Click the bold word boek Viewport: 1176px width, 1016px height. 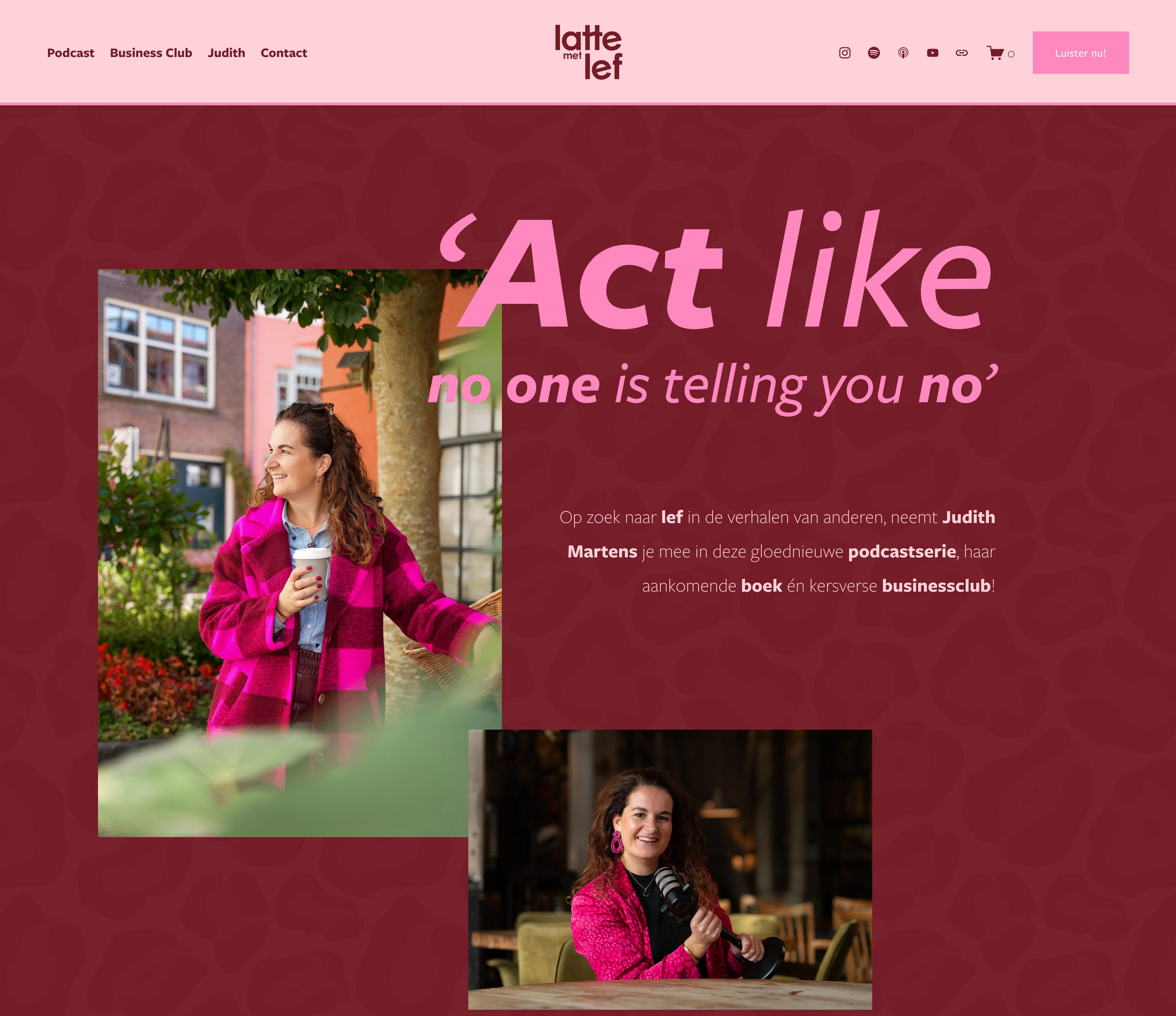pos(762,585)
